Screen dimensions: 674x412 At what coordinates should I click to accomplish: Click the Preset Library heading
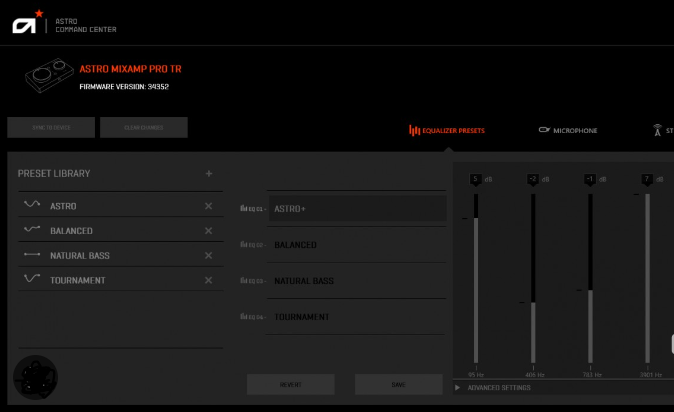54,173
